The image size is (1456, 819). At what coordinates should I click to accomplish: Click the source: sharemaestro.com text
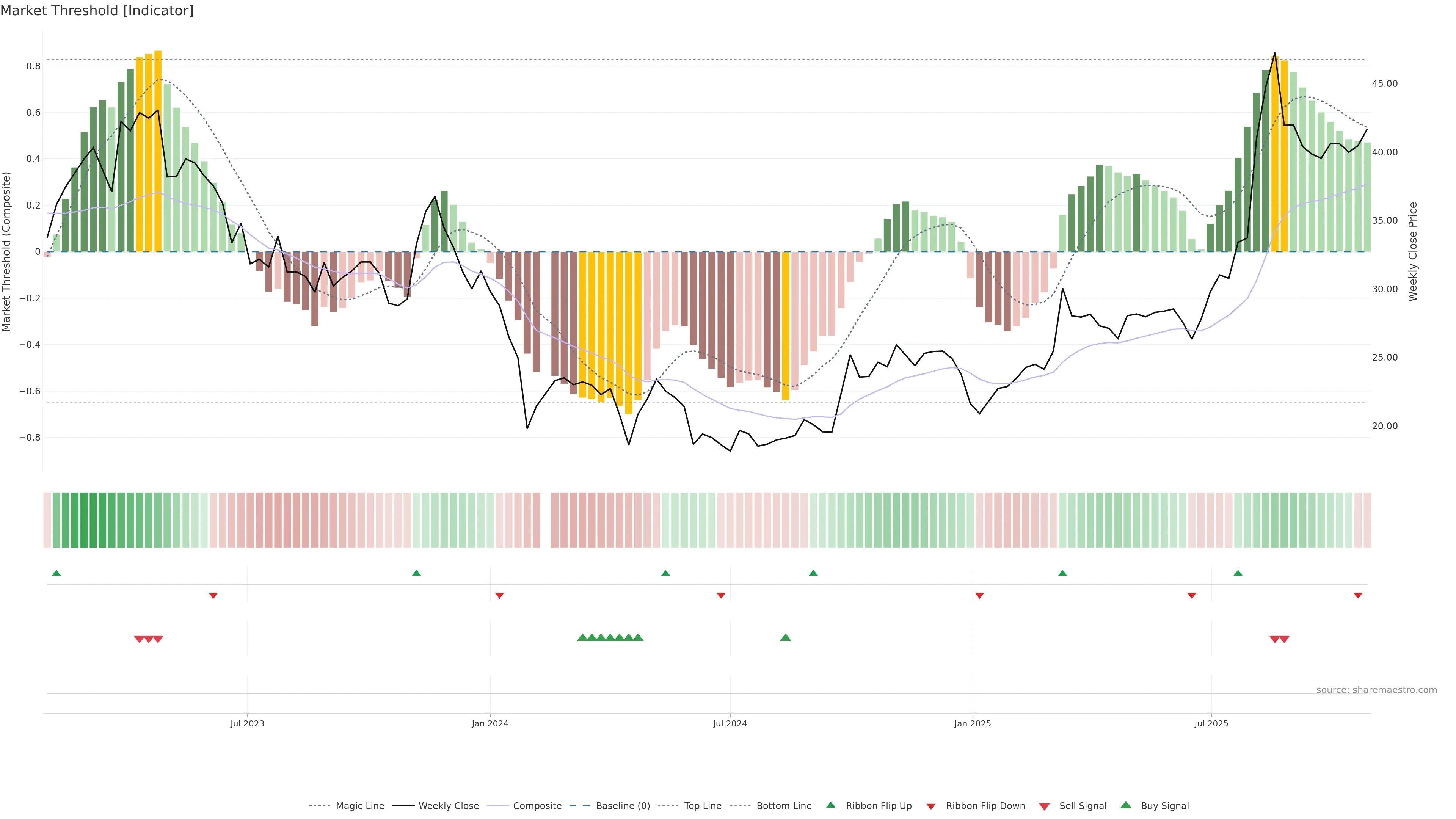tap(1376, 690)
